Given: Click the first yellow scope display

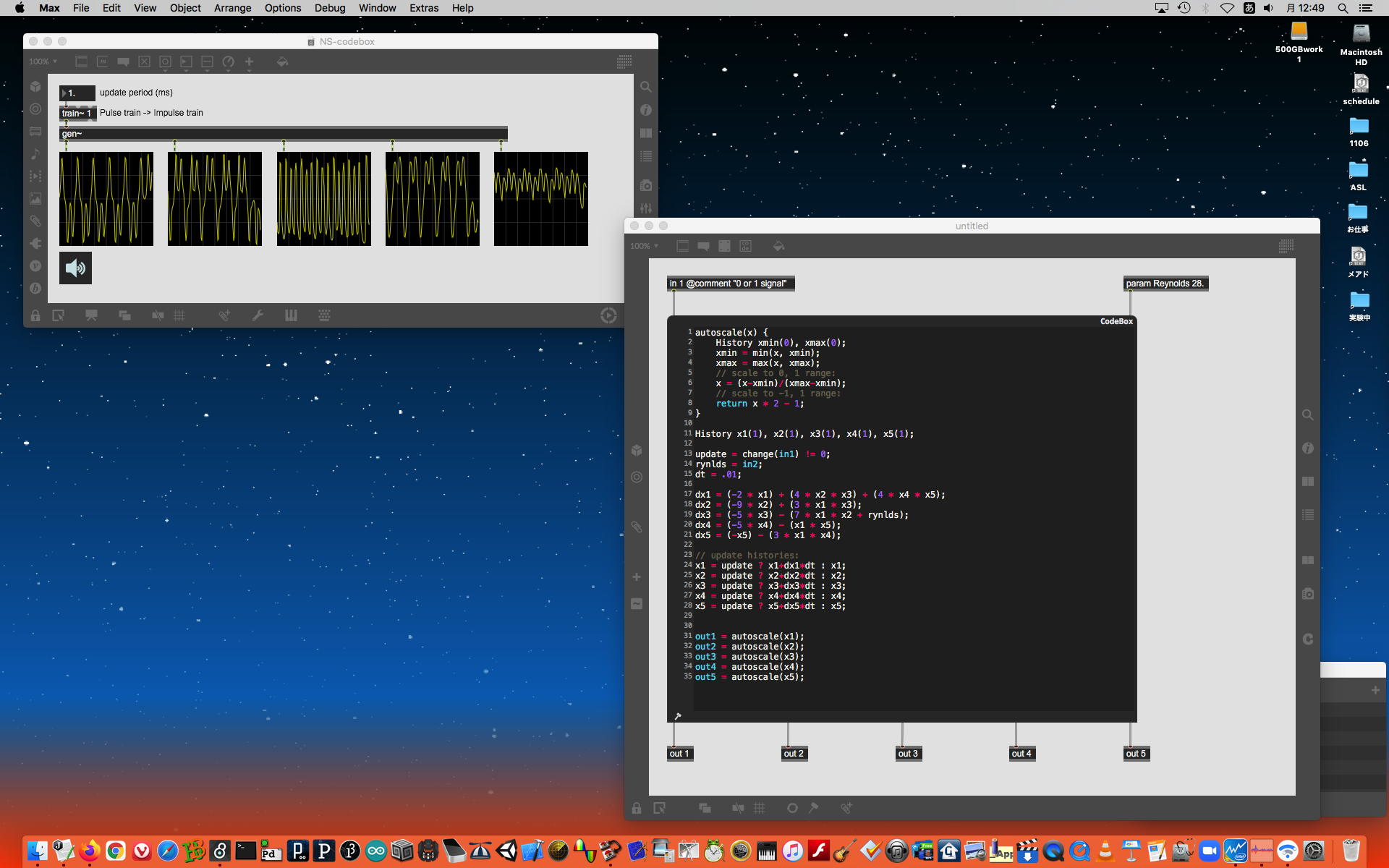Looking at the screenshot, I should (106, 199).
